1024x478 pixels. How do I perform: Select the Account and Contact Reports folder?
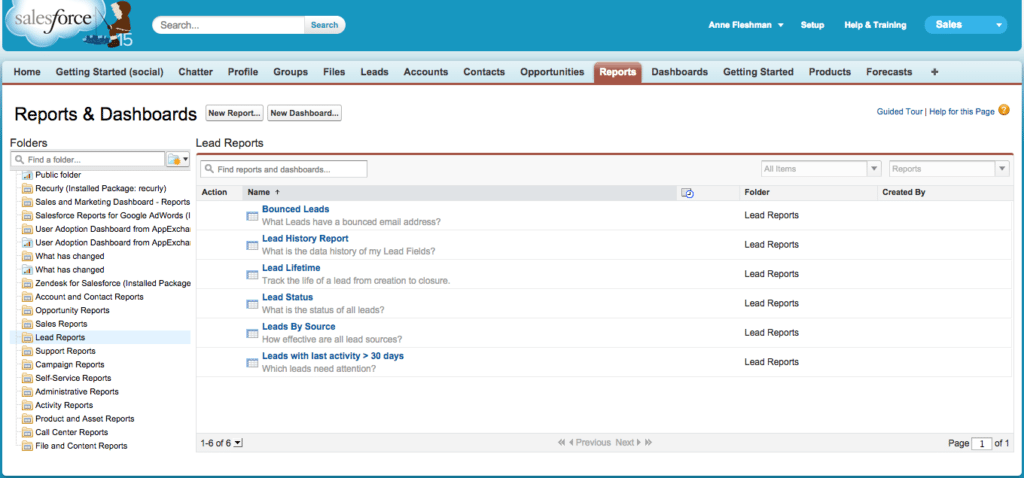(x=89, y=296)
